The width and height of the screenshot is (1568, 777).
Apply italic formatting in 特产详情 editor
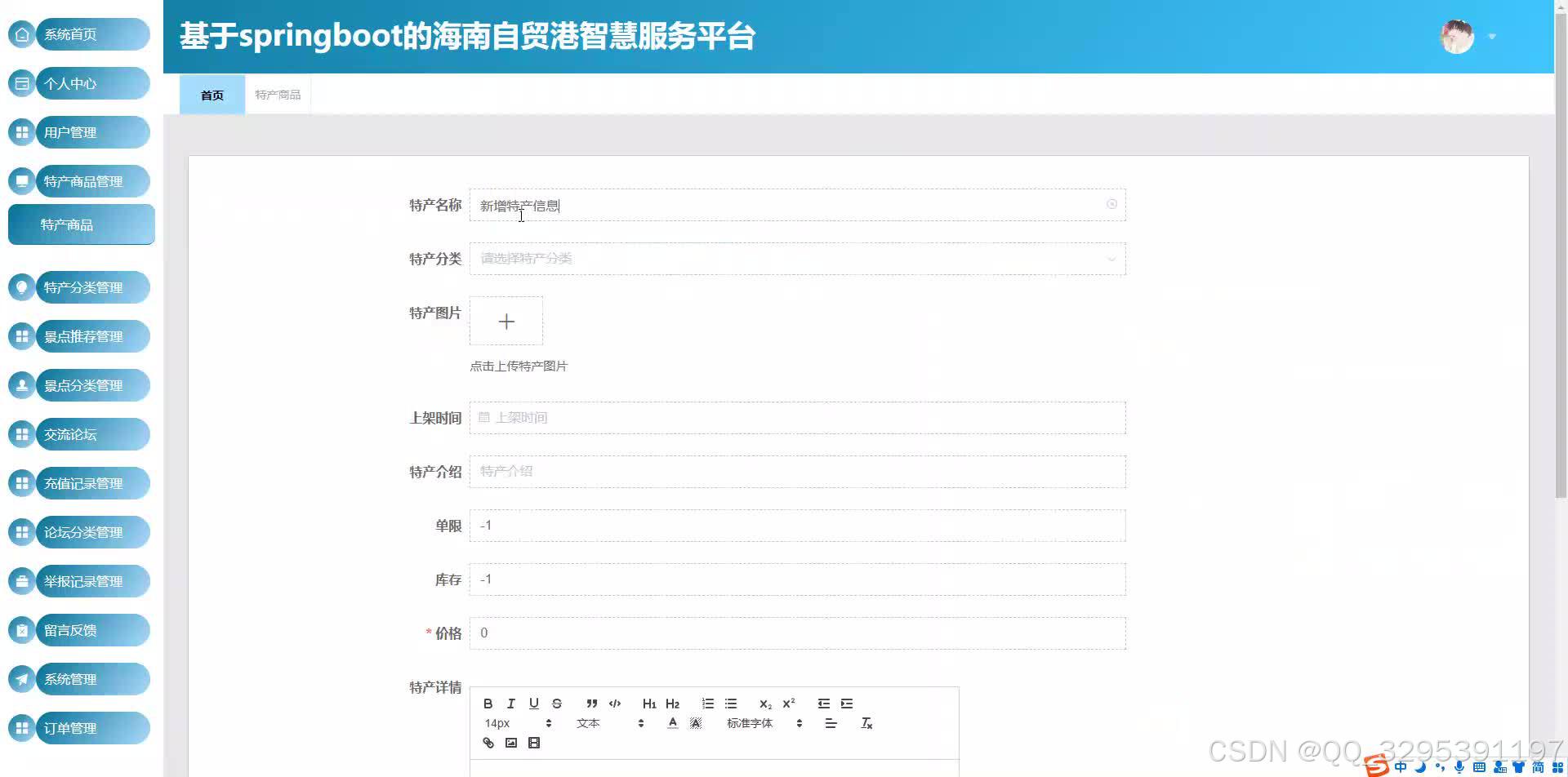[x=510, y=703]
